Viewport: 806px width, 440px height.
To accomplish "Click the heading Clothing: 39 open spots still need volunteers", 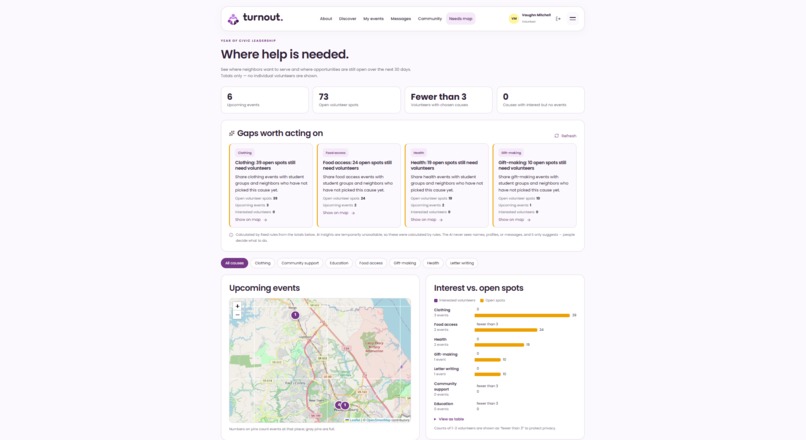I will coord(265,165).
